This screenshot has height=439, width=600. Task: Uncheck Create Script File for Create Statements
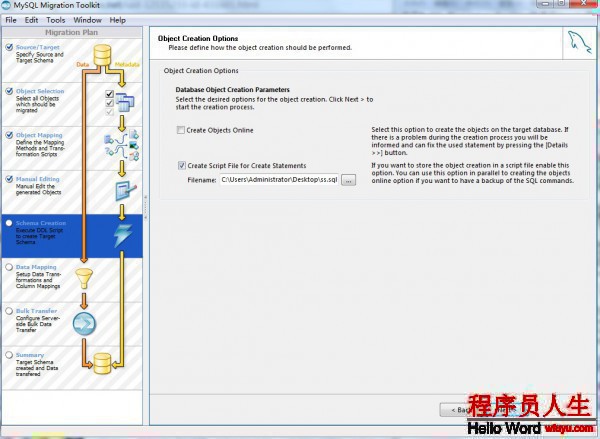click(x=182, y=165)
